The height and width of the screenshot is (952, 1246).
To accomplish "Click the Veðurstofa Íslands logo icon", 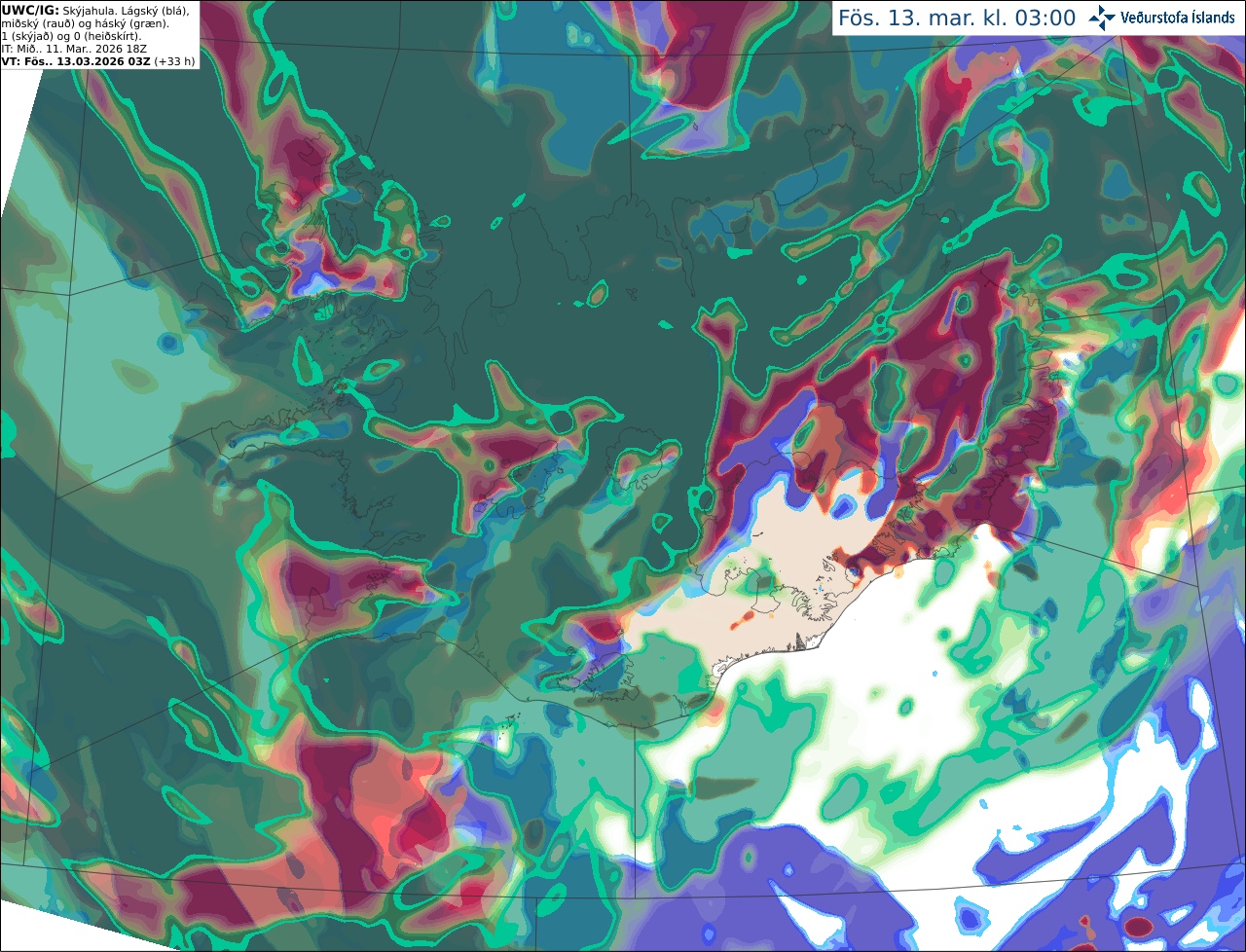I will [1102, 18].
